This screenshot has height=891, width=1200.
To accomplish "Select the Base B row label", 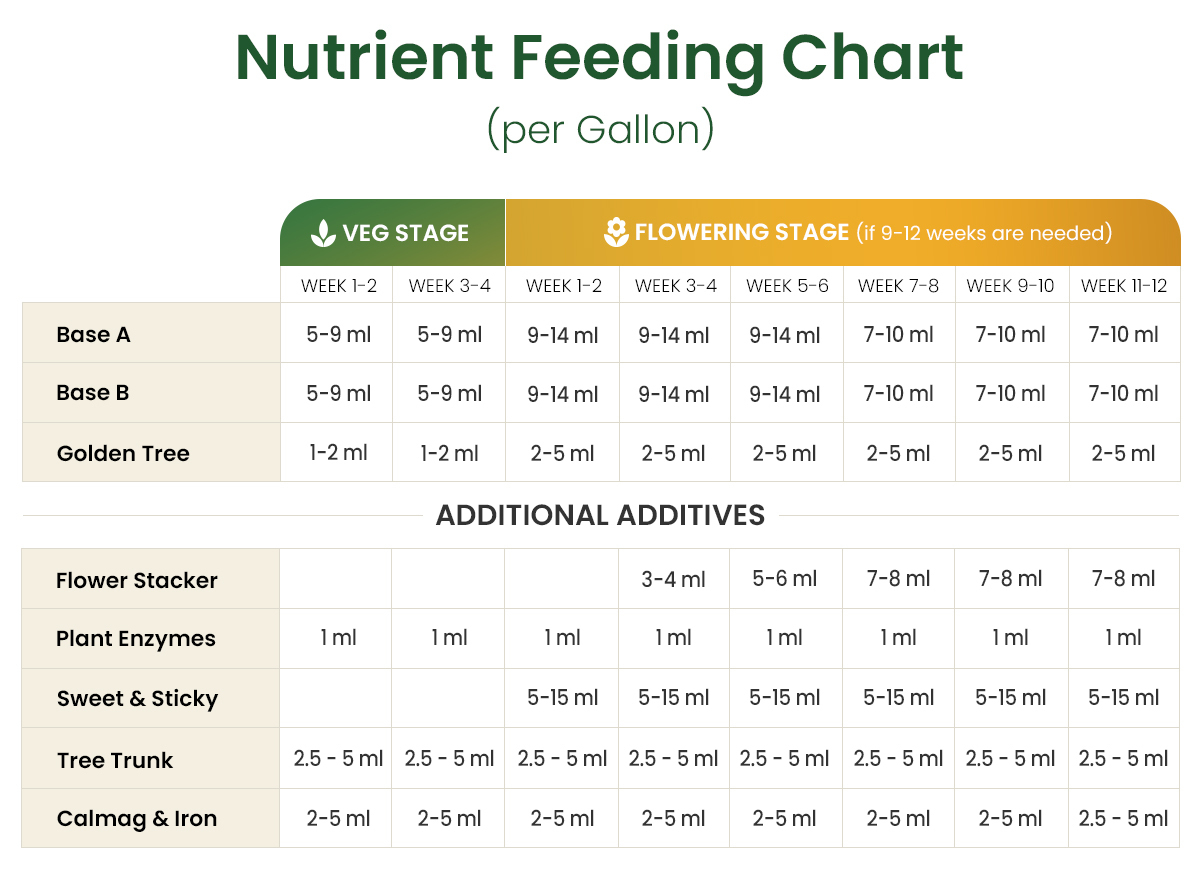I will click(x=93, y=393).
